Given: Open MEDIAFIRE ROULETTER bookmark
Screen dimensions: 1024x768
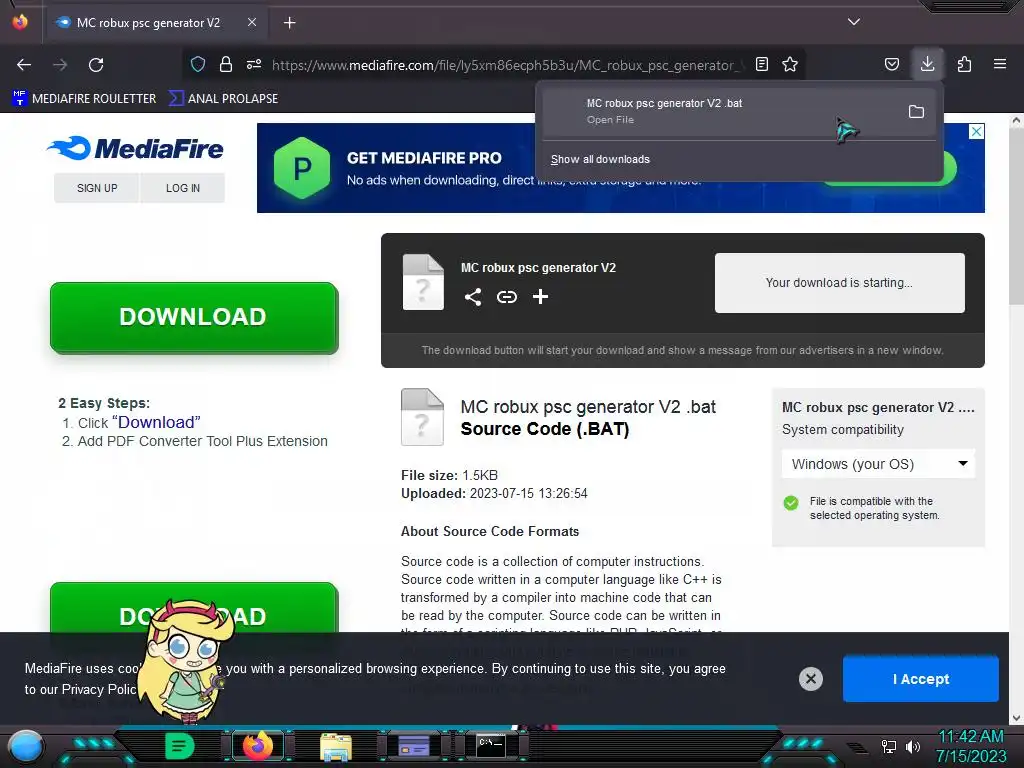Looking at the screenshot, I should [84, 99].
